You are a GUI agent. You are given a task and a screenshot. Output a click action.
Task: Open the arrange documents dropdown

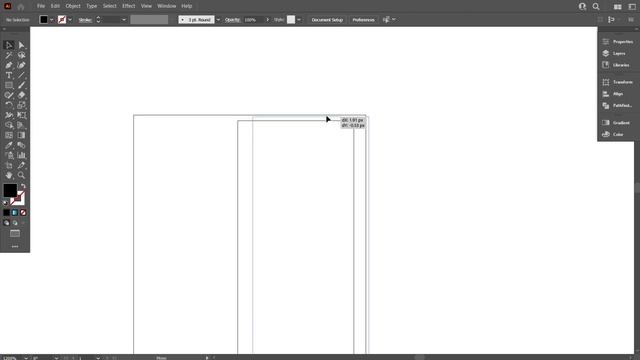point(618,7)
